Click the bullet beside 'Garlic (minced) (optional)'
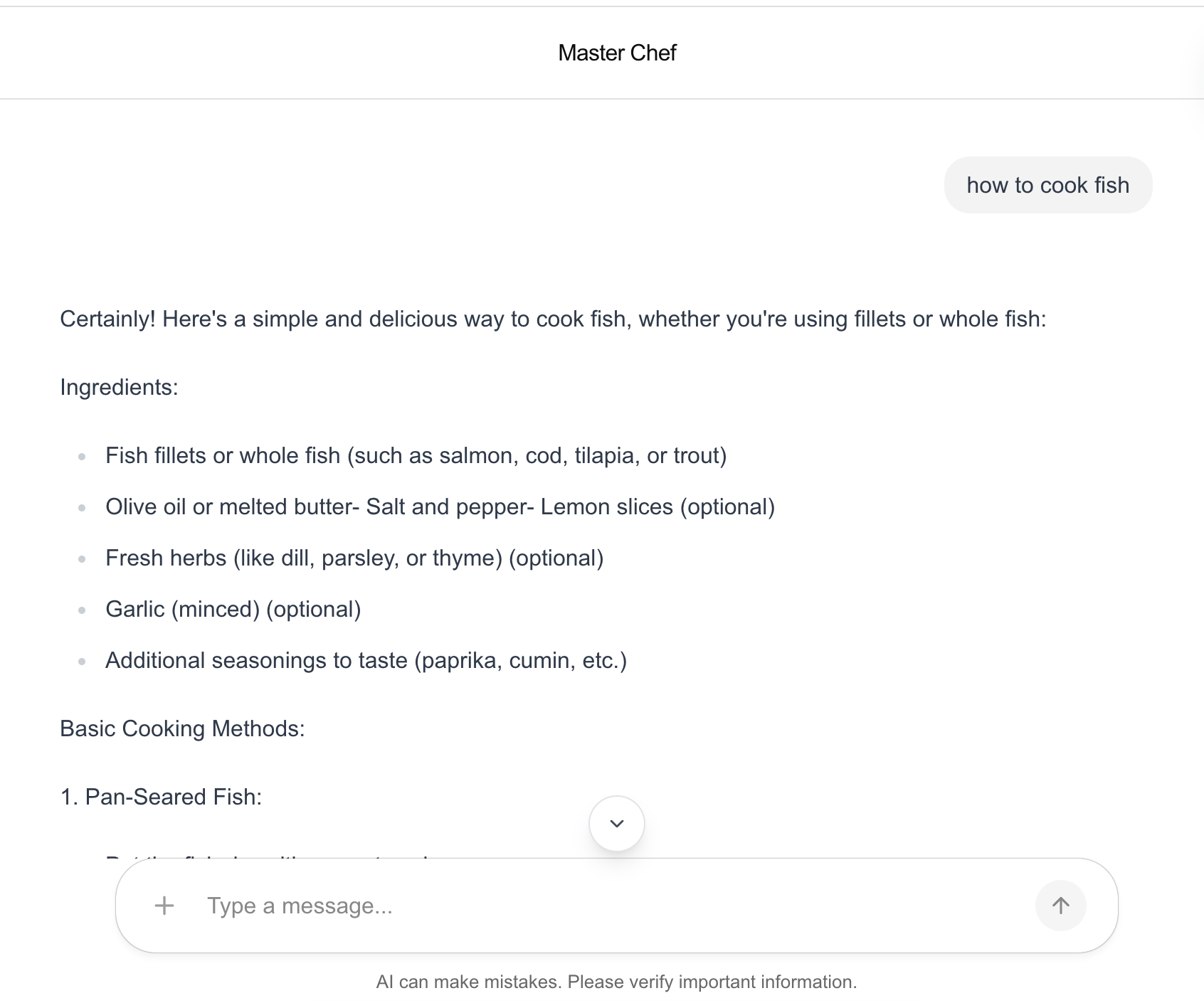 pos(82,610)
